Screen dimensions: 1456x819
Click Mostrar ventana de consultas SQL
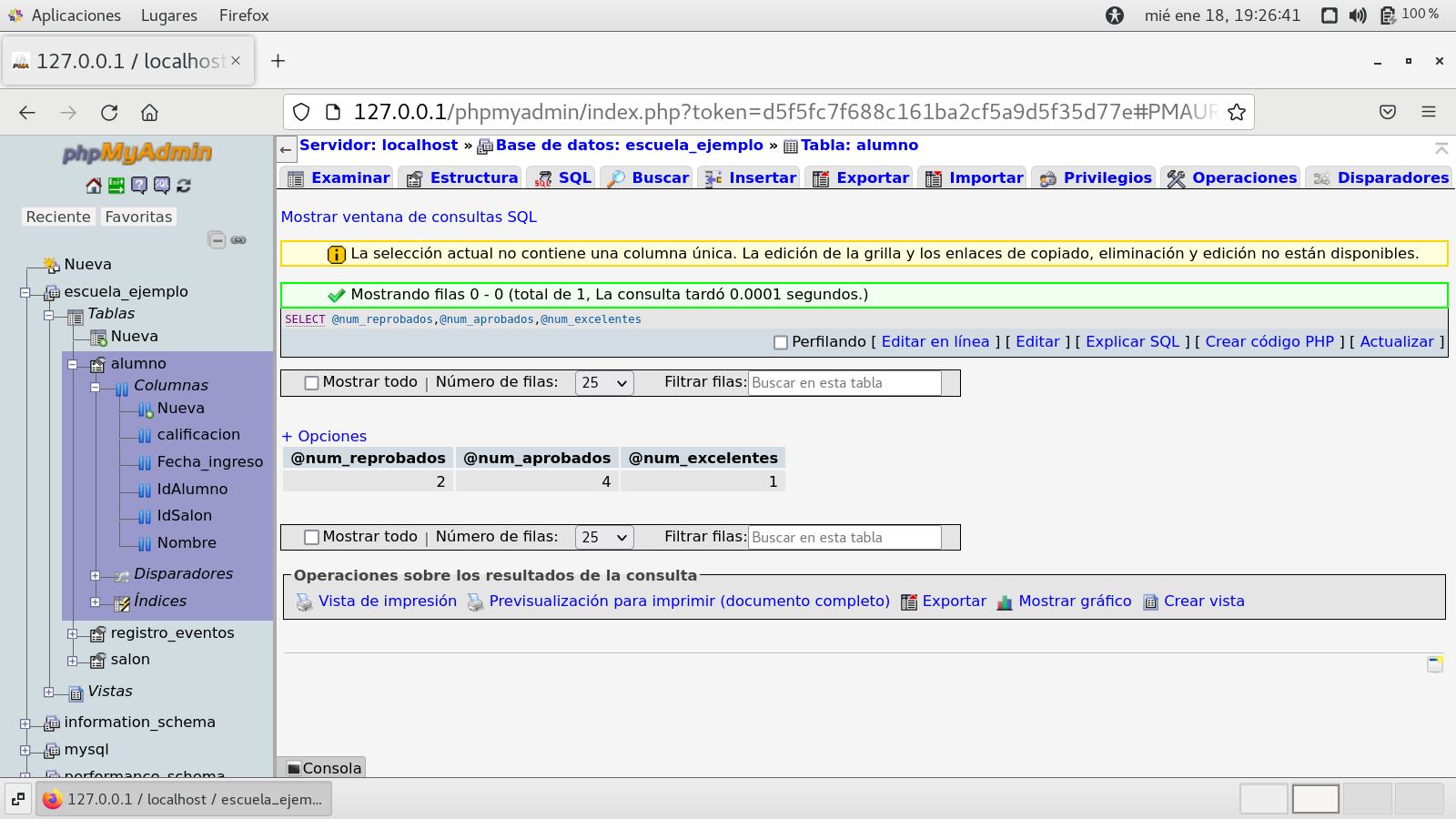[x=409, y=217]
